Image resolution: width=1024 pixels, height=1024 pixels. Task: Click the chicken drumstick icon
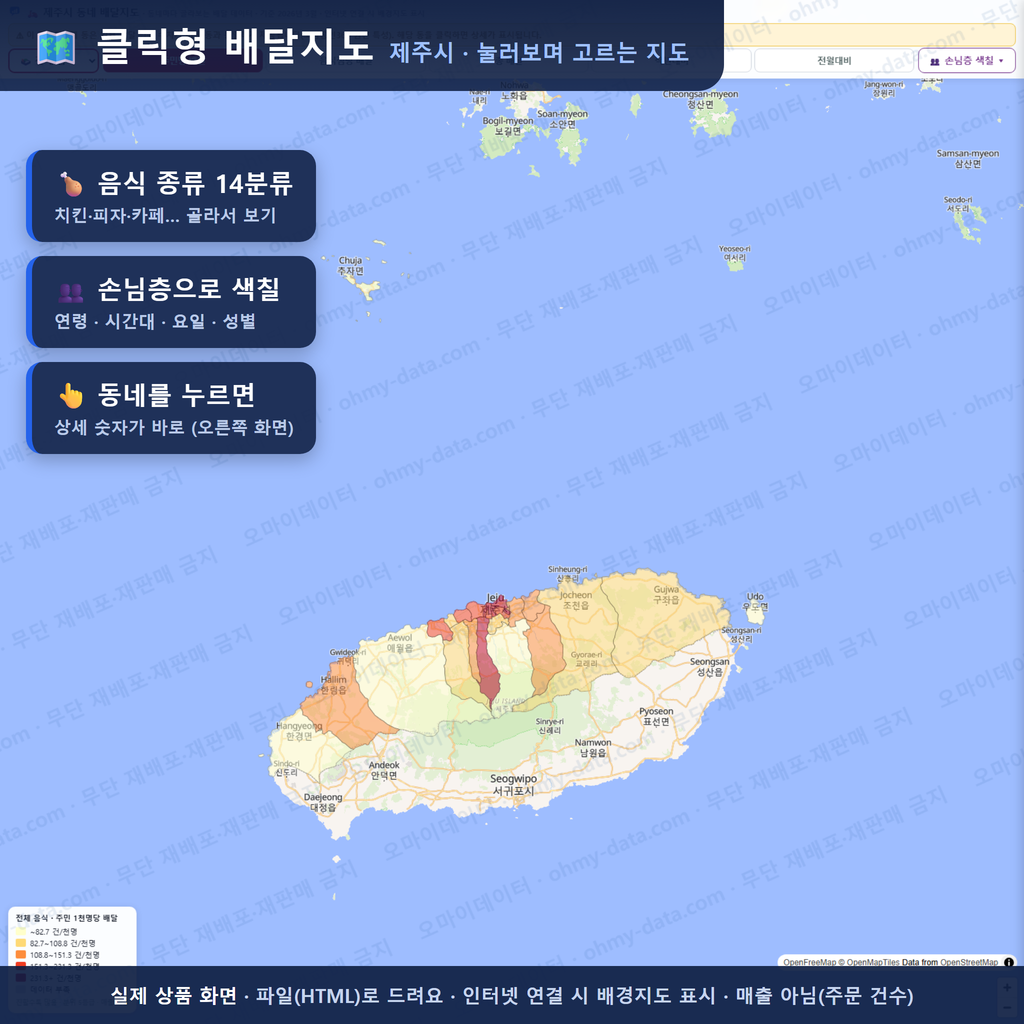click(x=71, y=184)
